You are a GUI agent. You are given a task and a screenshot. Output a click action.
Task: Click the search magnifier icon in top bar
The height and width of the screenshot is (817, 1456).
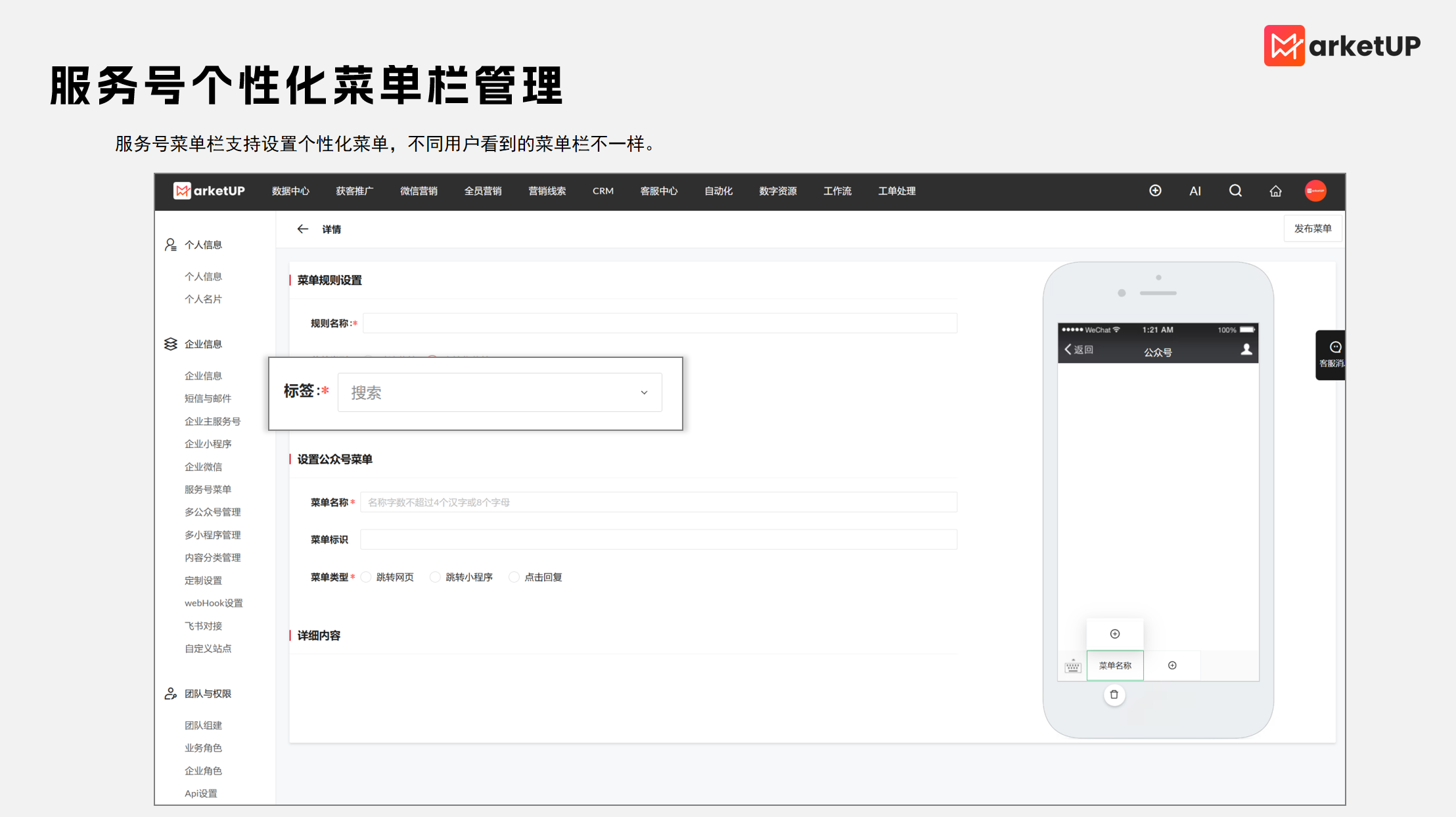click(x=1235, y=191)
